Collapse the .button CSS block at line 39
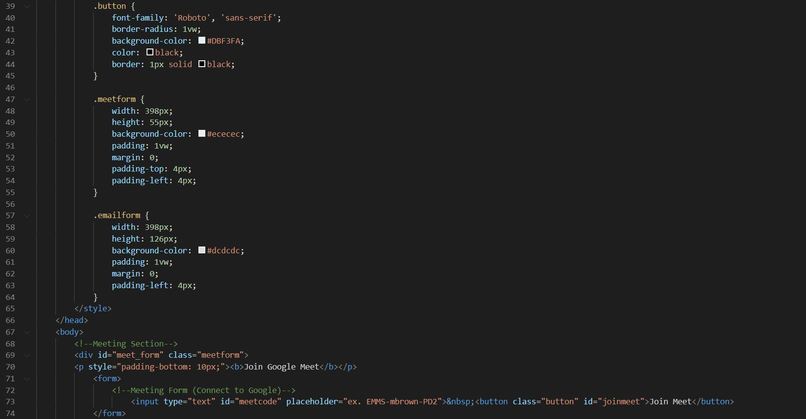This screenshot has height=419, width=806. (x=27, y=6)
